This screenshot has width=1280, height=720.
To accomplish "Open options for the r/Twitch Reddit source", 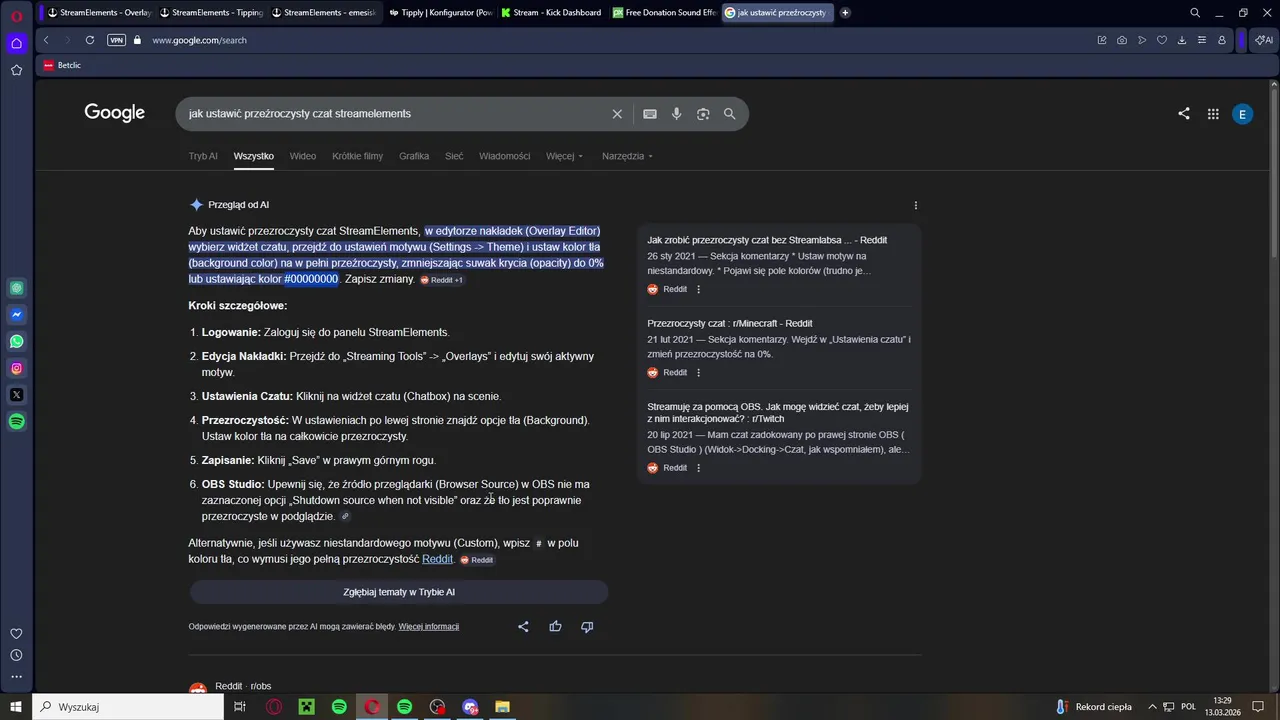I will coord(699,467).
